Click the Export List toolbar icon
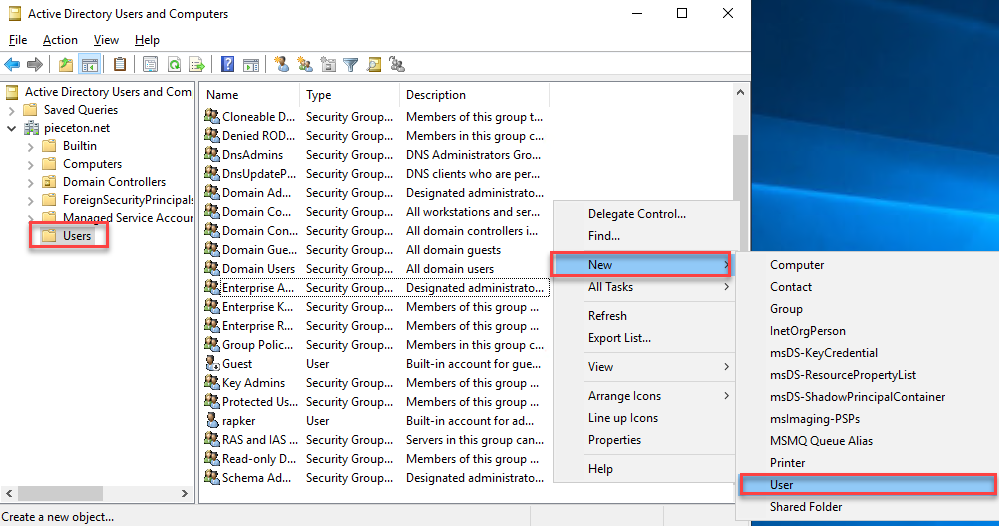This screenshot has height=526, width=999. pyautogui.click(x=197, y=64)
